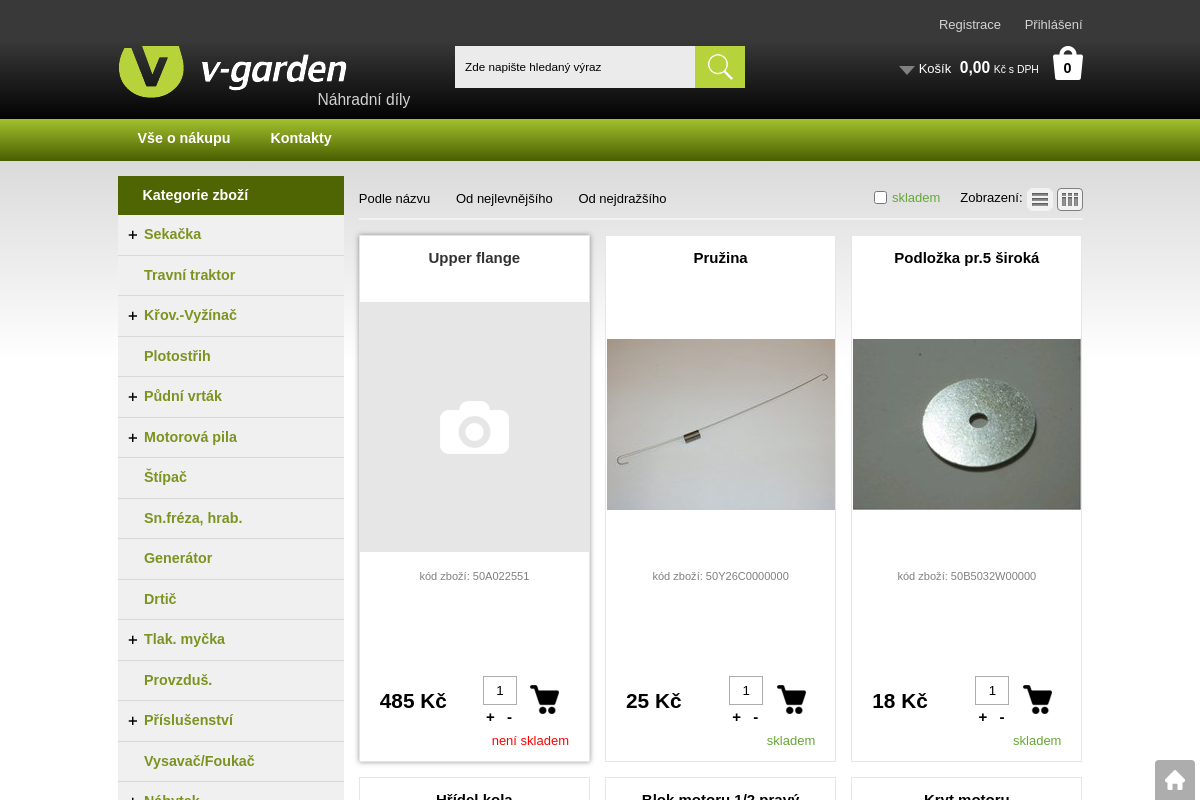Screen dimensions: 1200x800
Task: Open the Kontakty page
Action: (x=301, y=138)
